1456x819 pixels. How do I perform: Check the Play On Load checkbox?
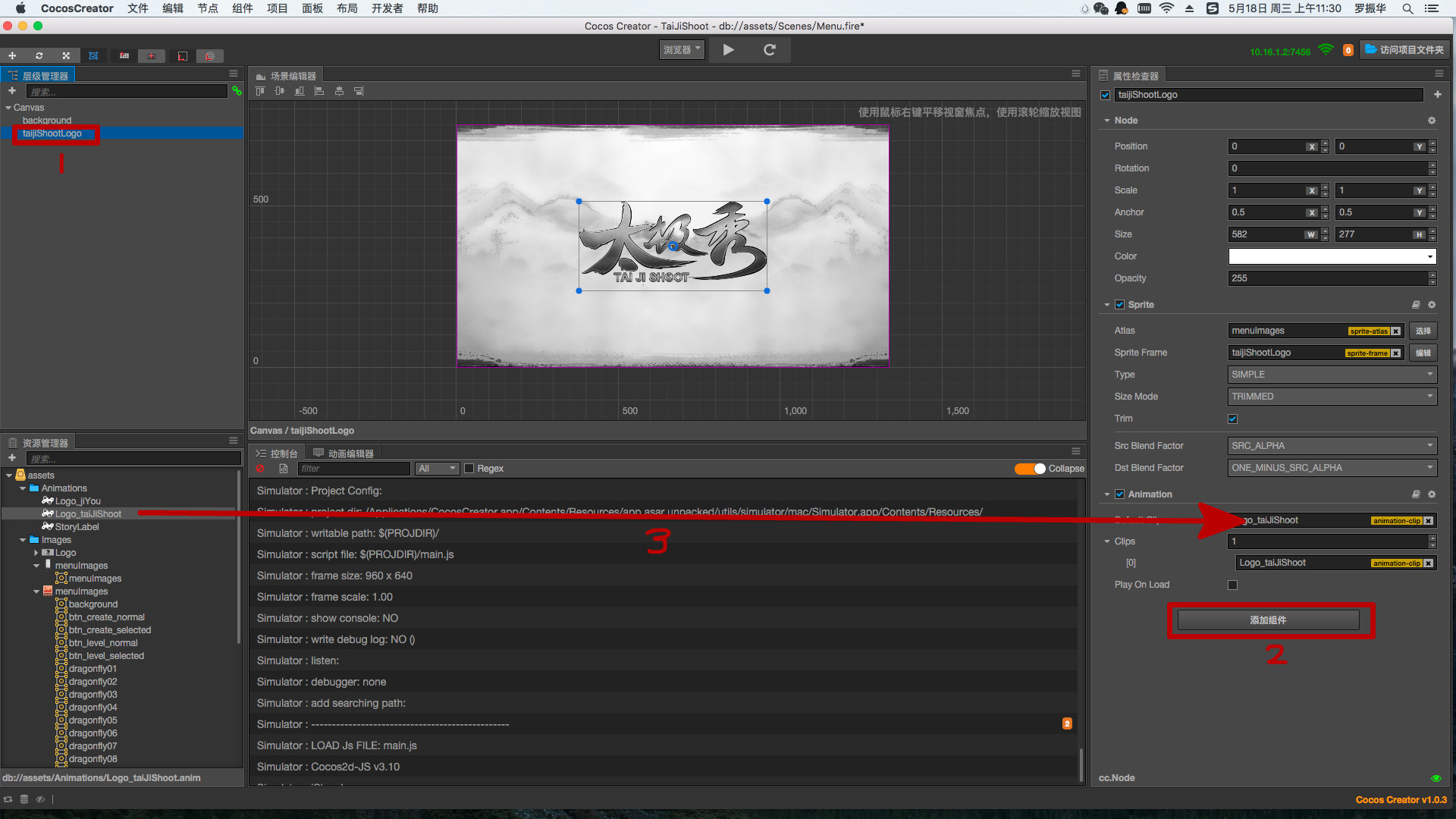click(x=1232, y=585)
